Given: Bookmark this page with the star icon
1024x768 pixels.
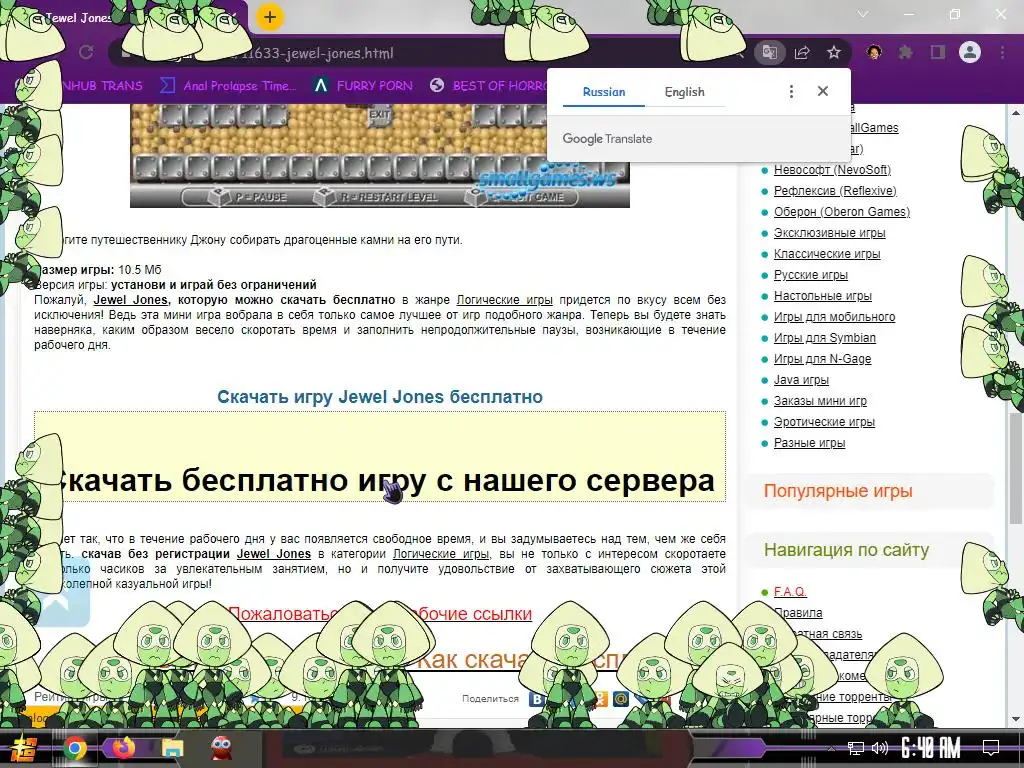Looking at the screenshot, I should click(834, 52).
